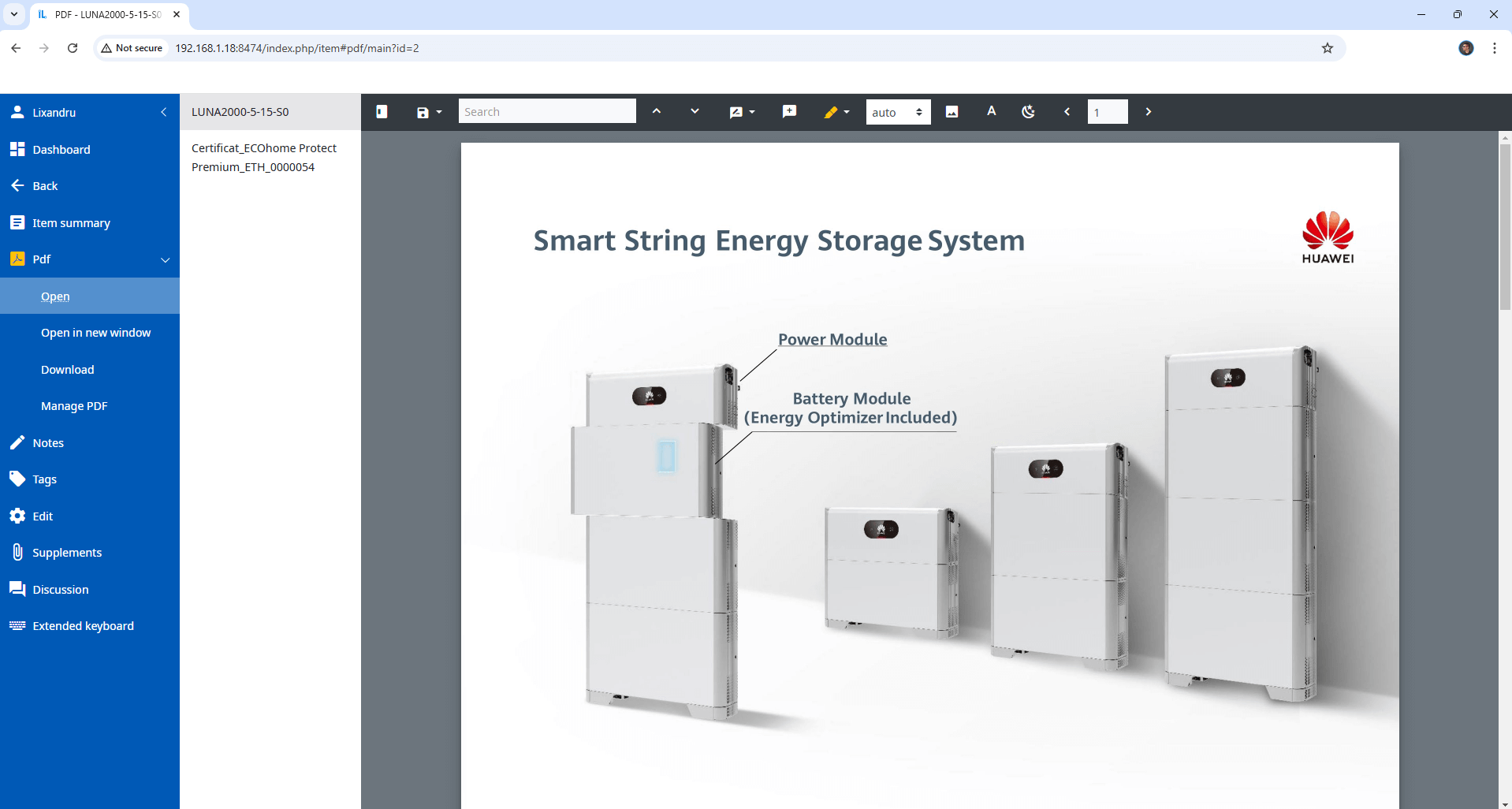The width and height of the screenshot is (1512, 809).
Task: Click the PDF viewer vertical scrollbar
Action: coord(1505,228)
